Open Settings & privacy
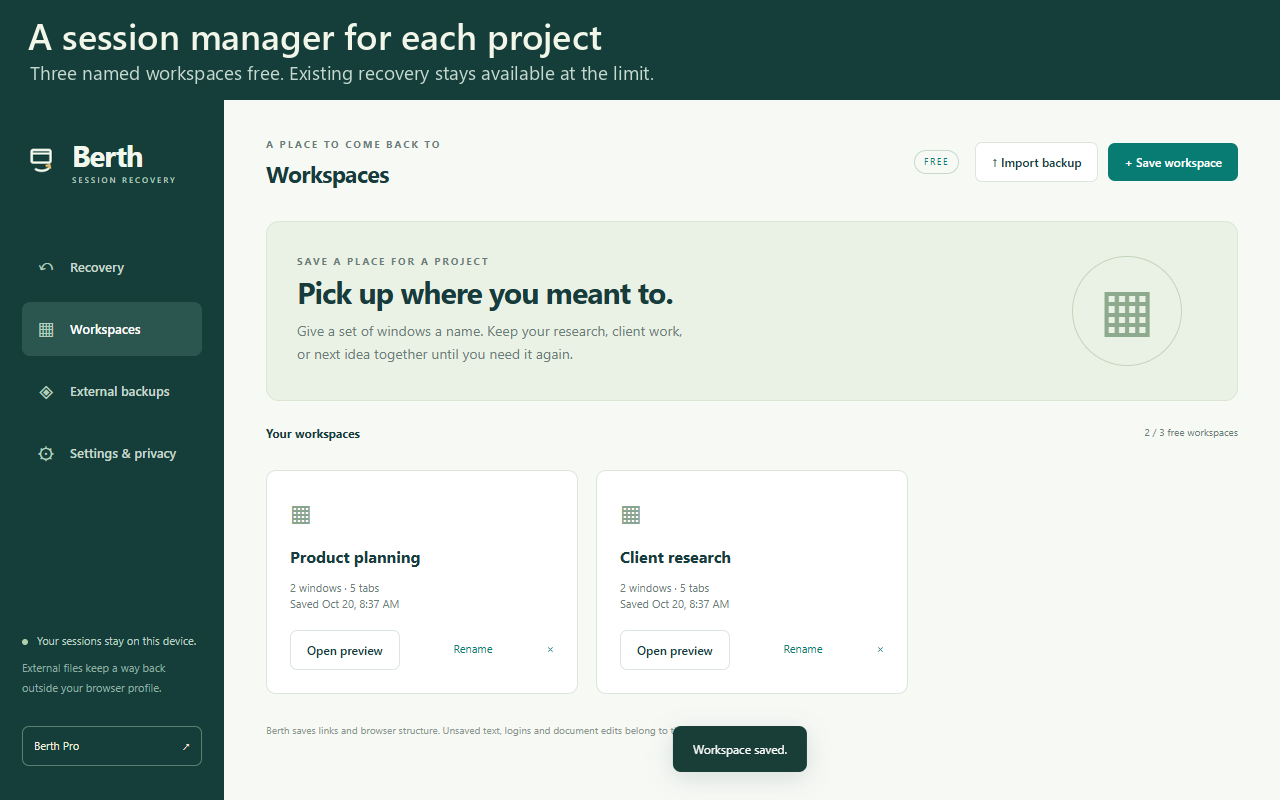The image size is (1280, 800). click(x=112, y=453)
